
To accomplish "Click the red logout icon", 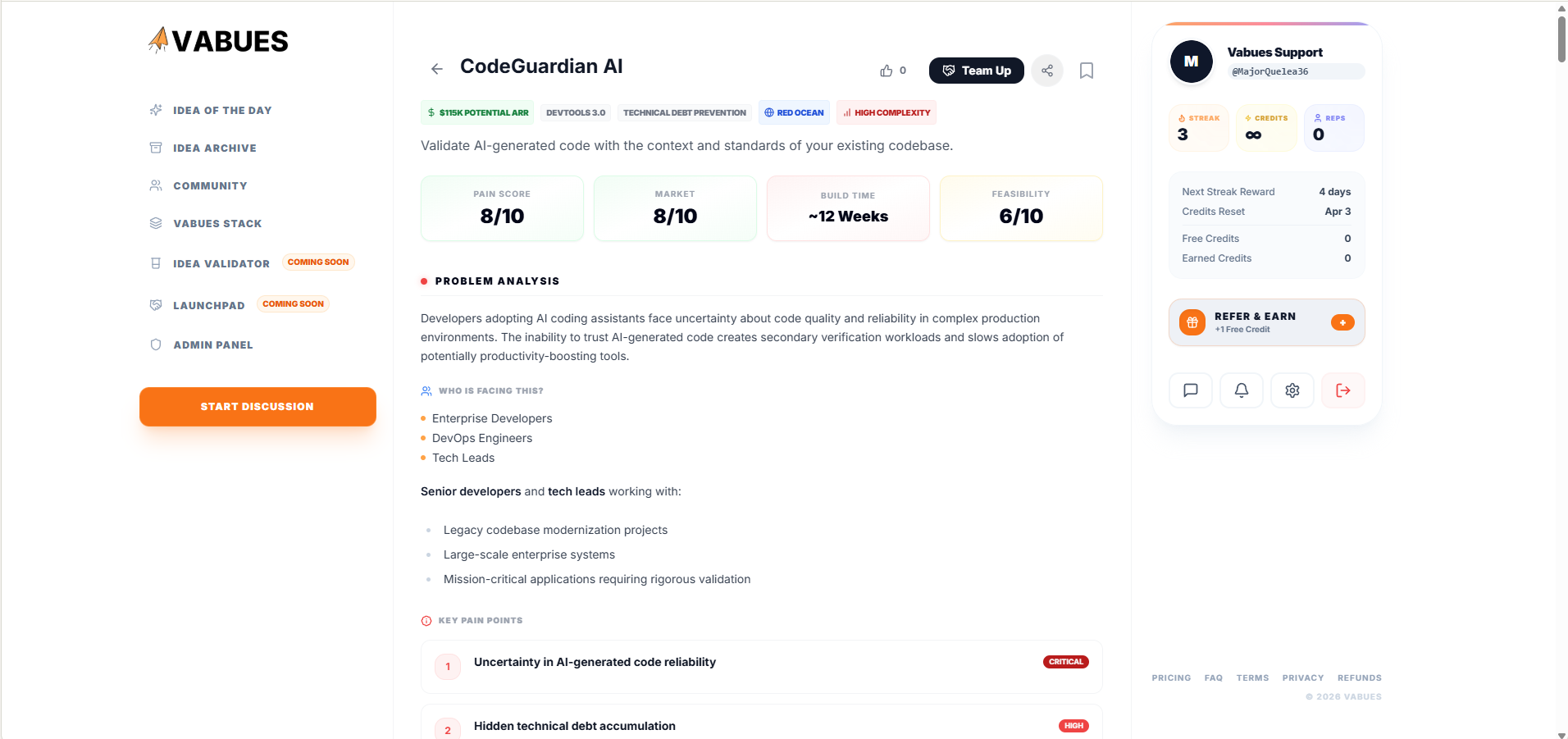I will point(1343,390).
